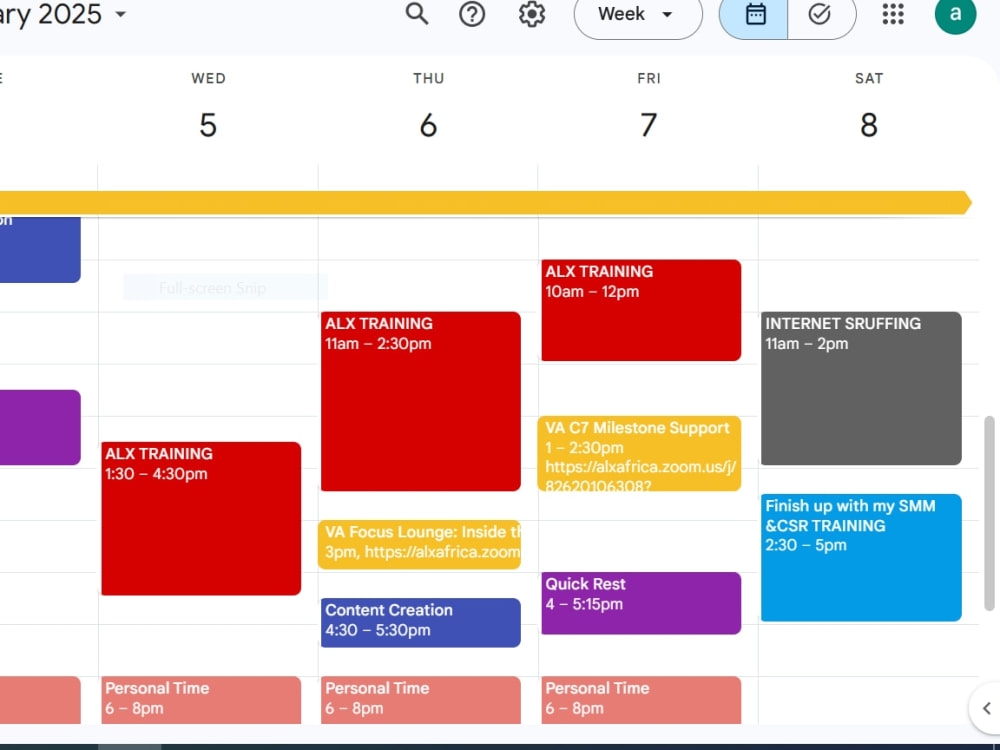The width and height of the screenshot is (1000, 750).
Task: Open the calendar search icon
Action: pos(416,13)
